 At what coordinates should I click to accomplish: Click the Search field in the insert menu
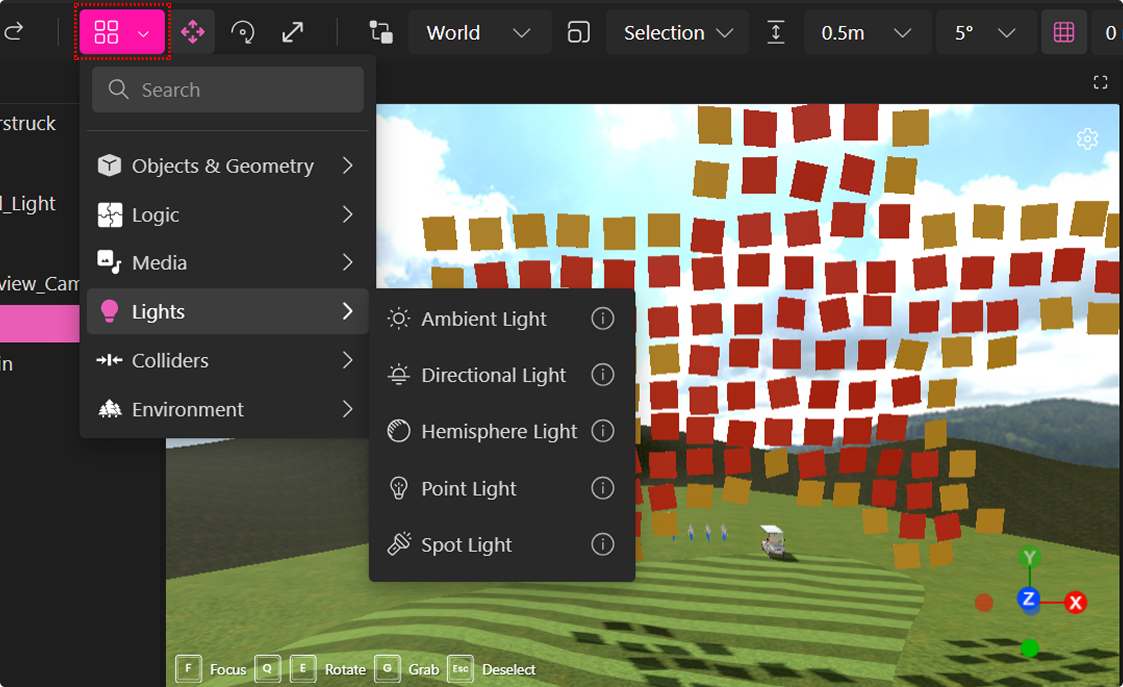tap(227, 89)
